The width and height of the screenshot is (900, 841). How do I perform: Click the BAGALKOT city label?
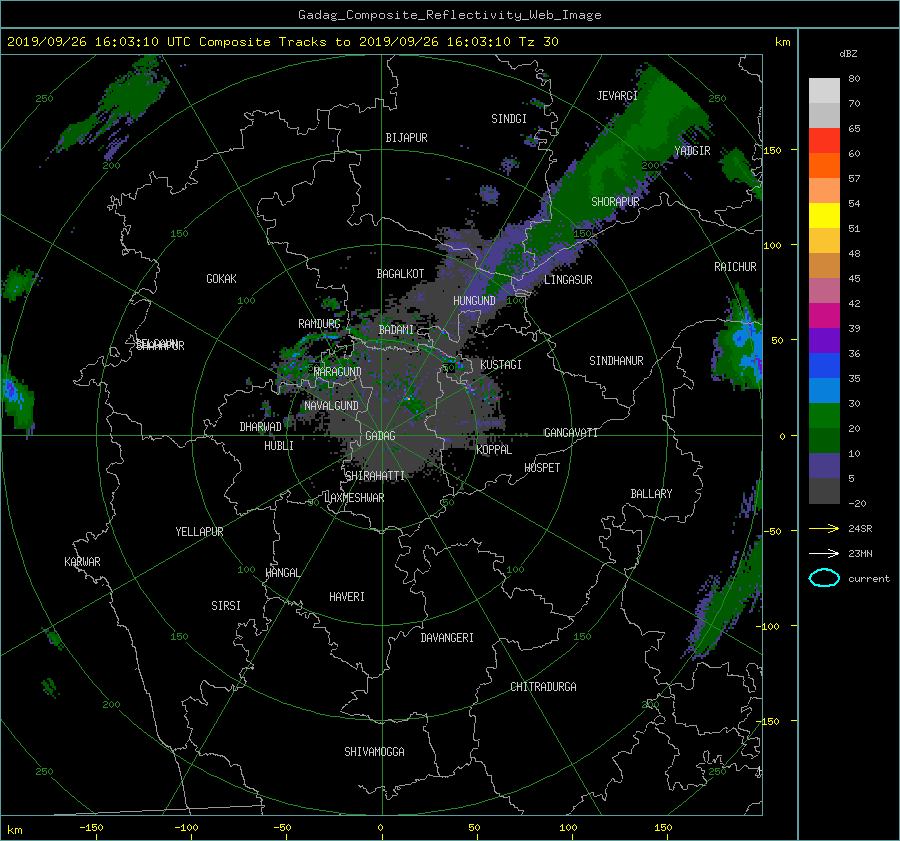click(x=400, y=274)
